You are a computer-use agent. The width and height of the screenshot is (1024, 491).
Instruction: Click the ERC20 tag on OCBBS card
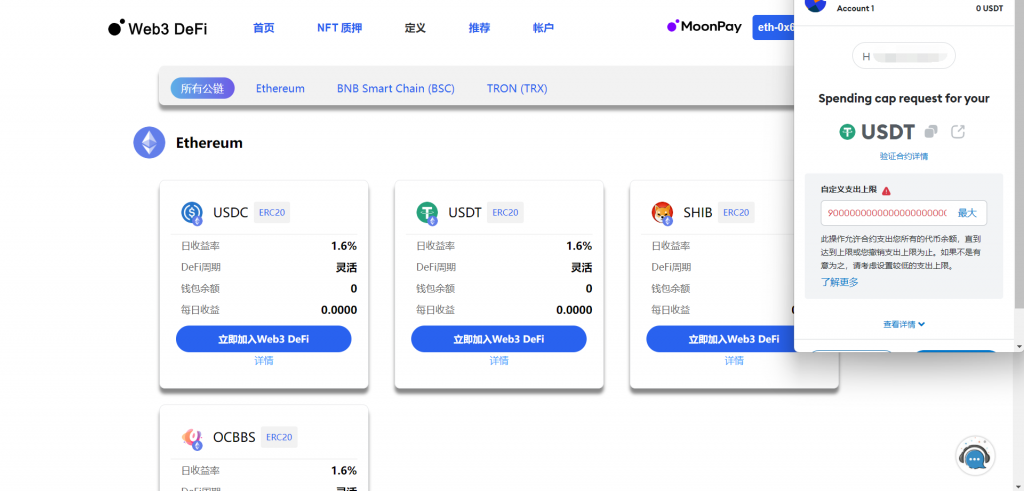coord(279,437)
